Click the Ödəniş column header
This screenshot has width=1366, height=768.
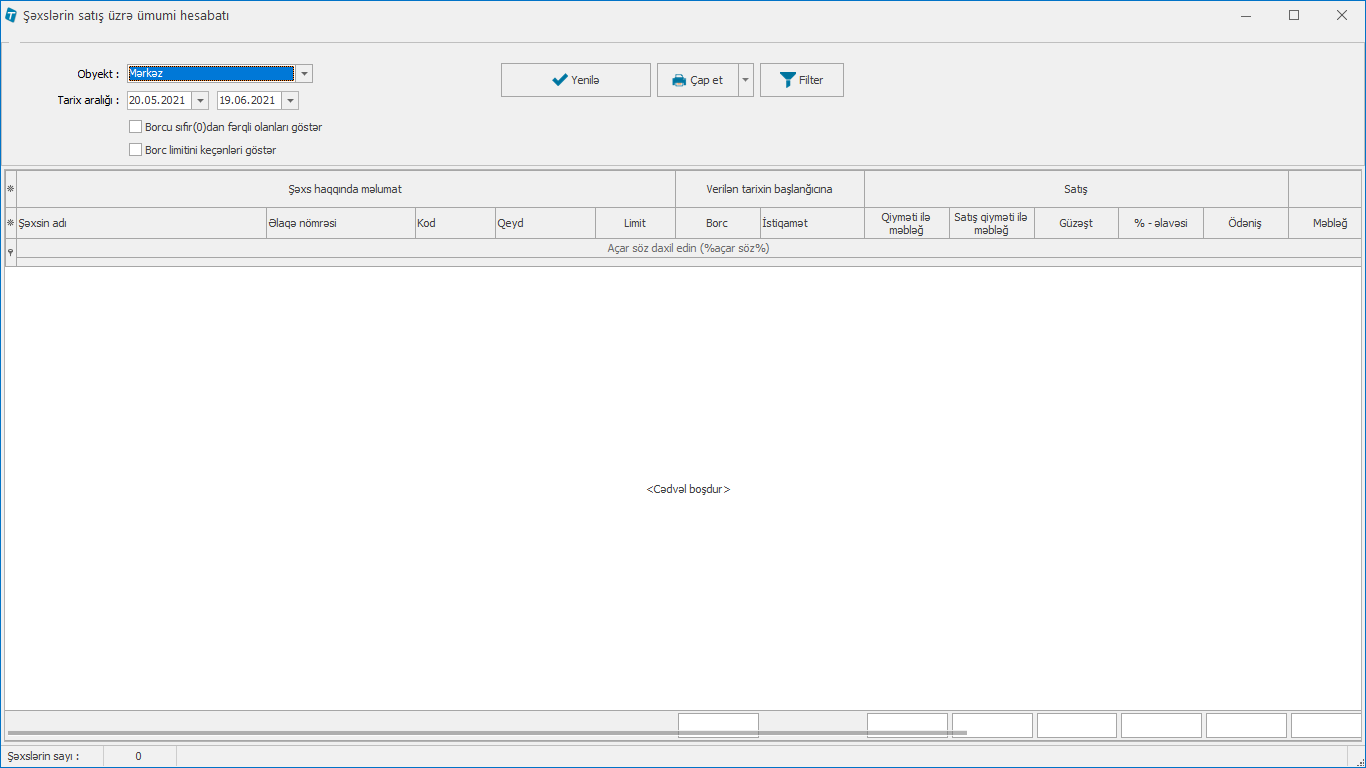pos(1245,223)
